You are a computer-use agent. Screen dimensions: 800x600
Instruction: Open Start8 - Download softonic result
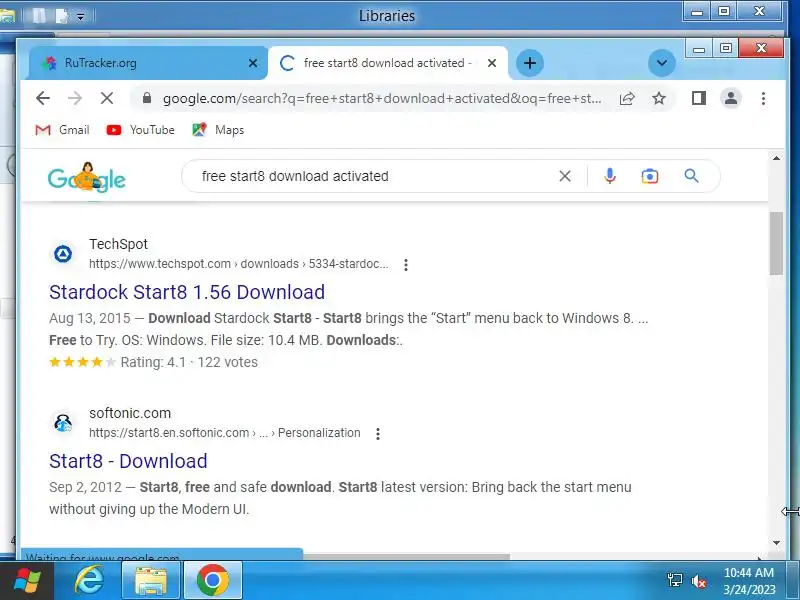pyautogui.click(x=128, y=461)
